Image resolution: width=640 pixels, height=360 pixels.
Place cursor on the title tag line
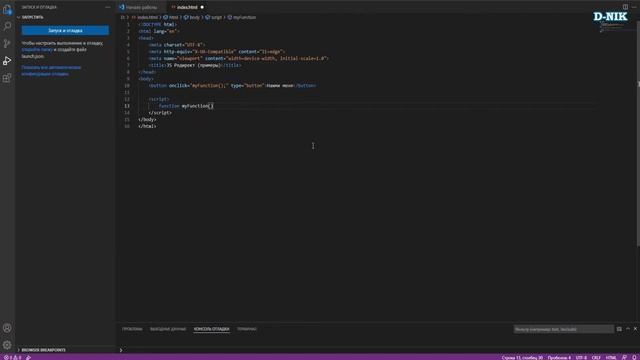click(195, 65)
